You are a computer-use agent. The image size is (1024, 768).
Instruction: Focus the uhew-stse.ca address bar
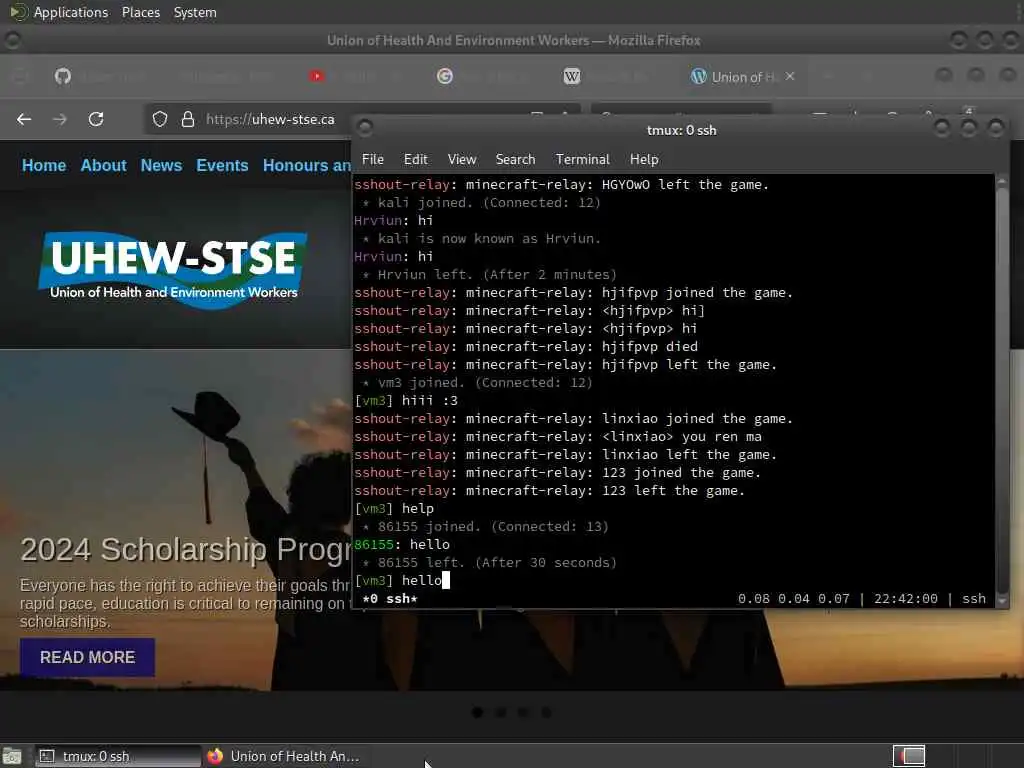(x=270, y=119)
